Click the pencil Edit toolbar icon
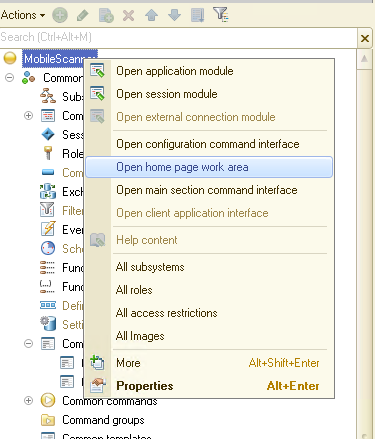This screenshot has height=439, width=375. tap(83, 15)
